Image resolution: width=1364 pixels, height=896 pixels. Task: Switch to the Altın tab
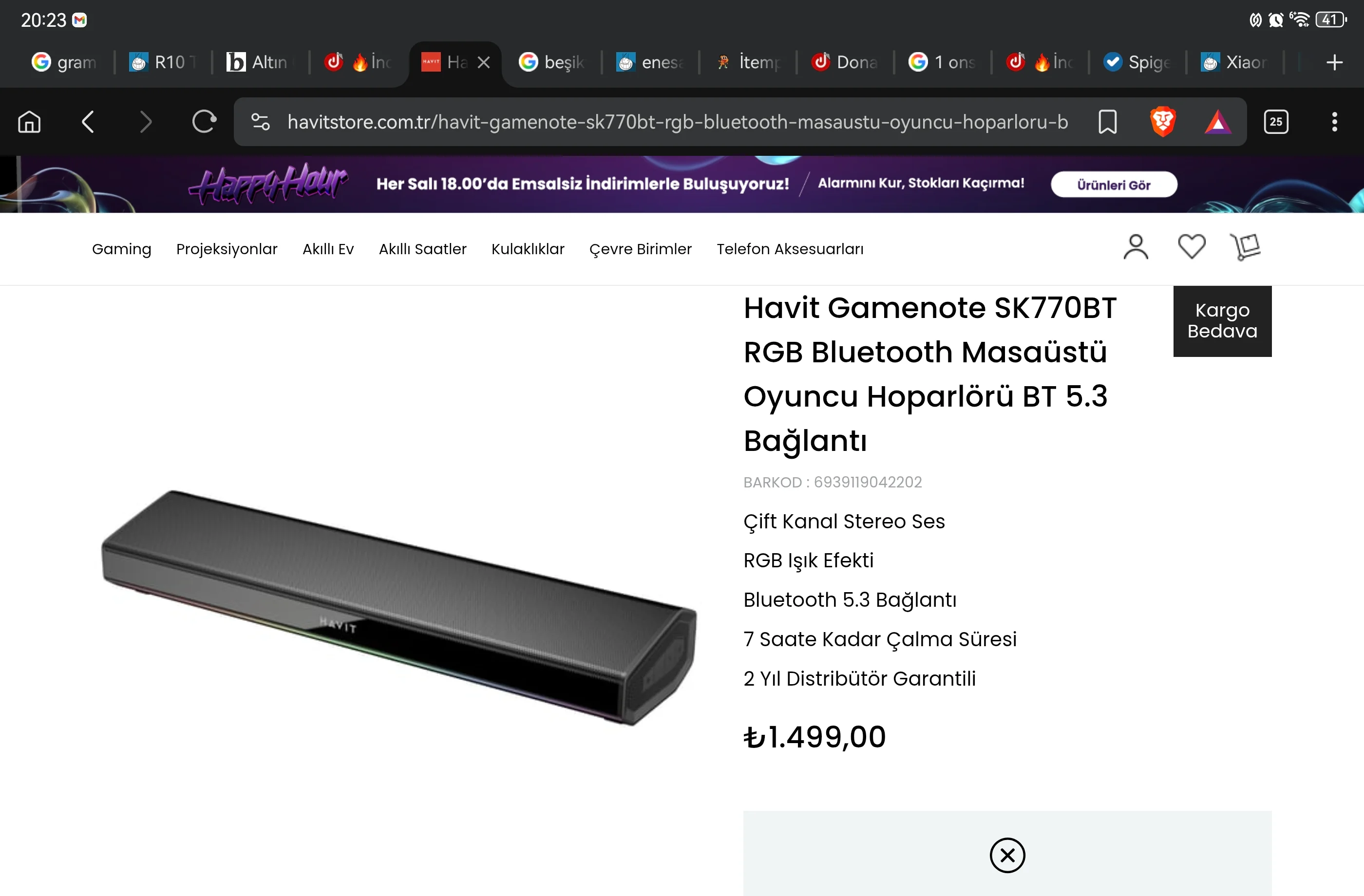[x=258, y=62]
